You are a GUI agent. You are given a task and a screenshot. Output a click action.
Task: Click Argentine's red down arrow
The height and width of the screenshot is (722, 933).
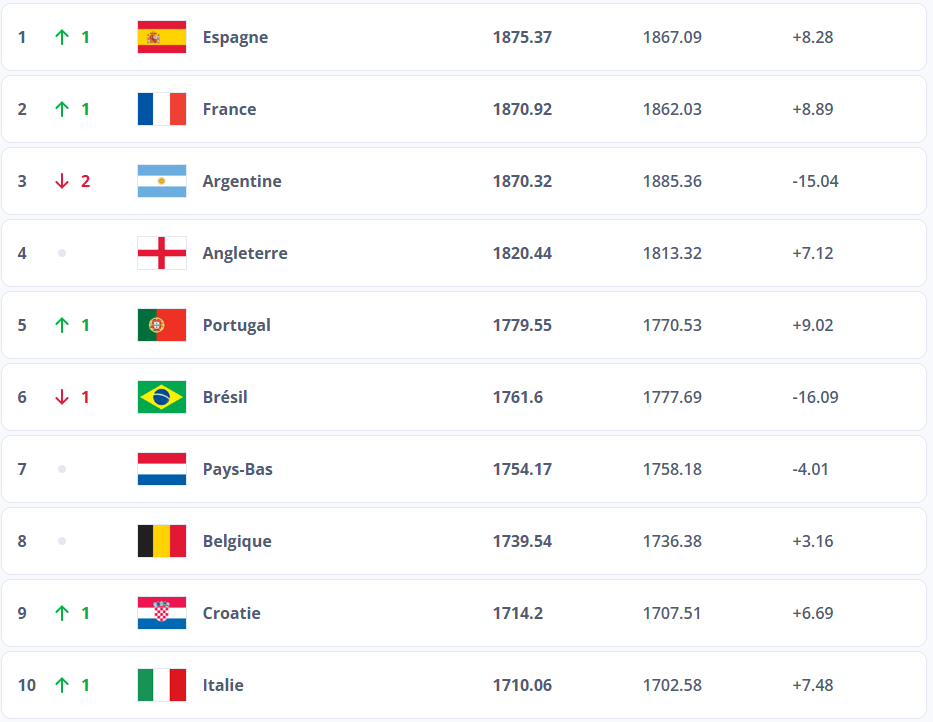point(62,181)
